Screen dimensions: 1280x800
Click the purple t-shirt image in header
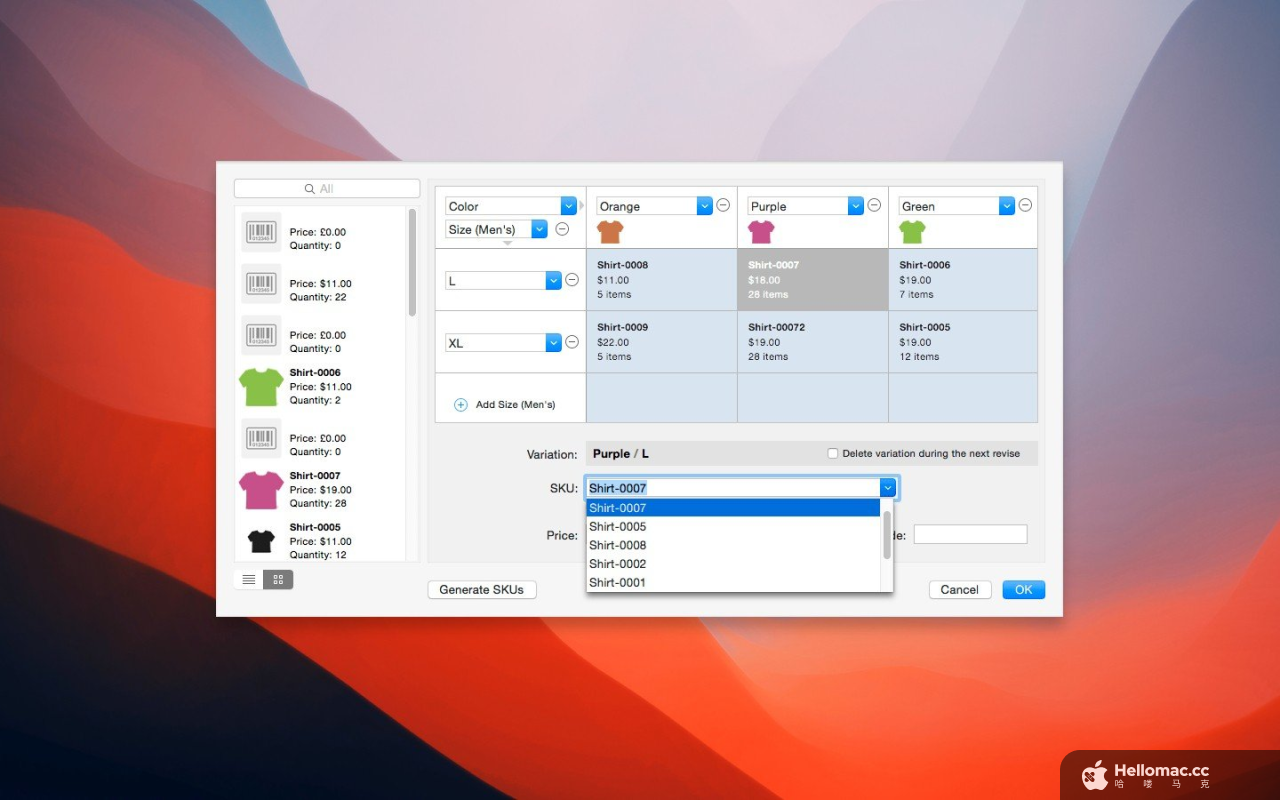[761, 232]
